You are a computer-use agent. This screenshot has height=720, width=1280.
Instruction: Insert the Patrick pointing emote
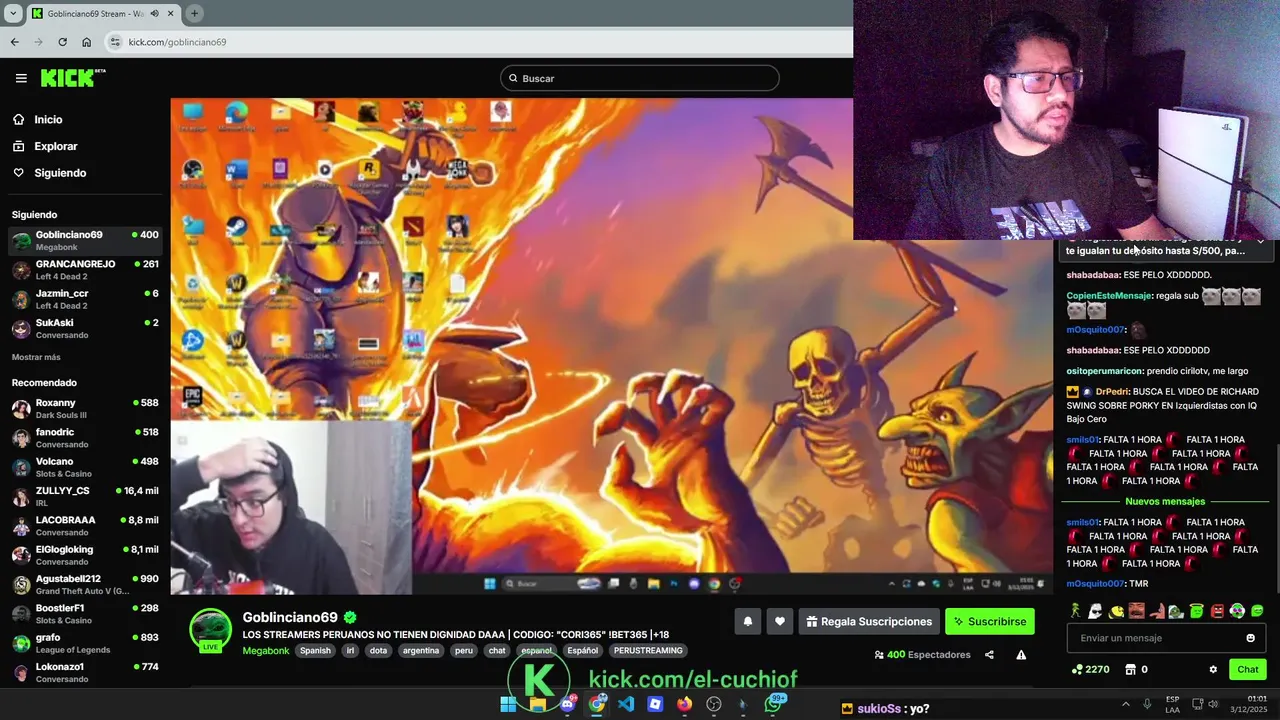[x=1157, y=610]
